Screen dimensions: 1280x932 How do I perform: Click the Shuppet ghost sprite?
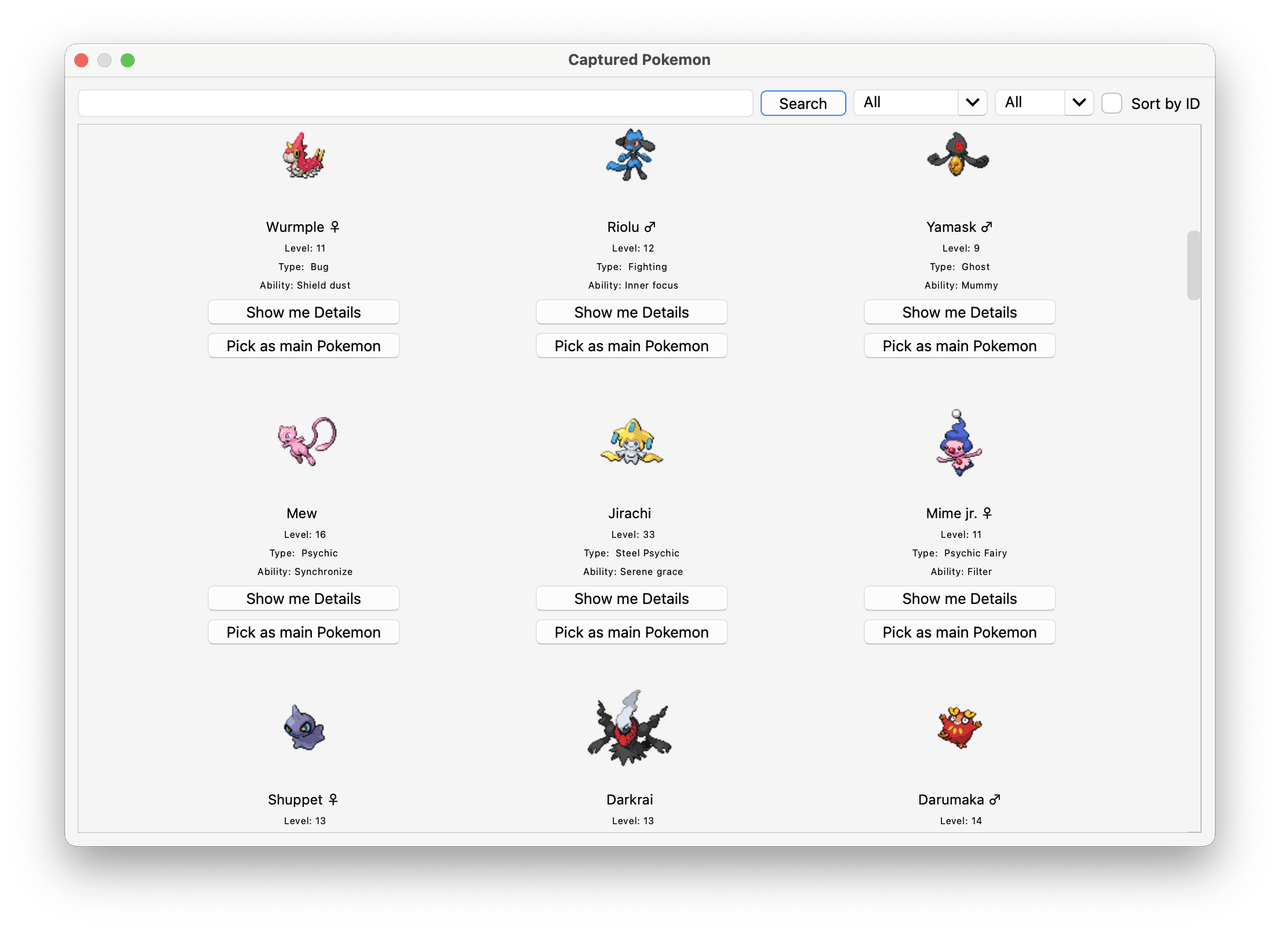(x=304, y=728)
